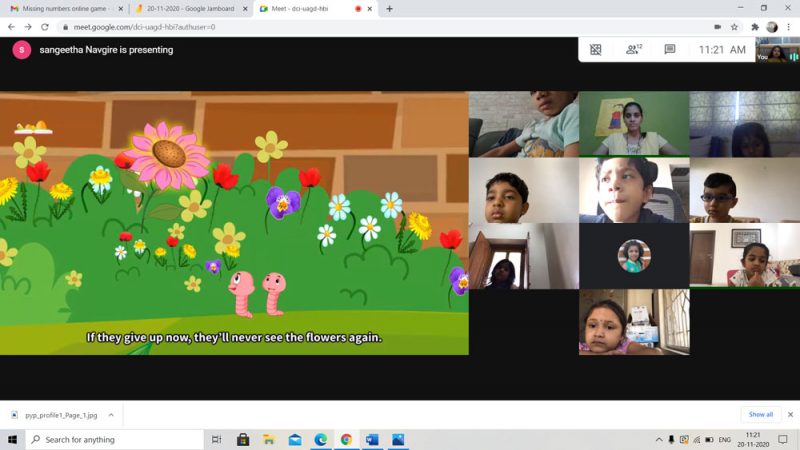Toggle the Meet grid layout icon
The image size is (800, 450).
point(595,49)
